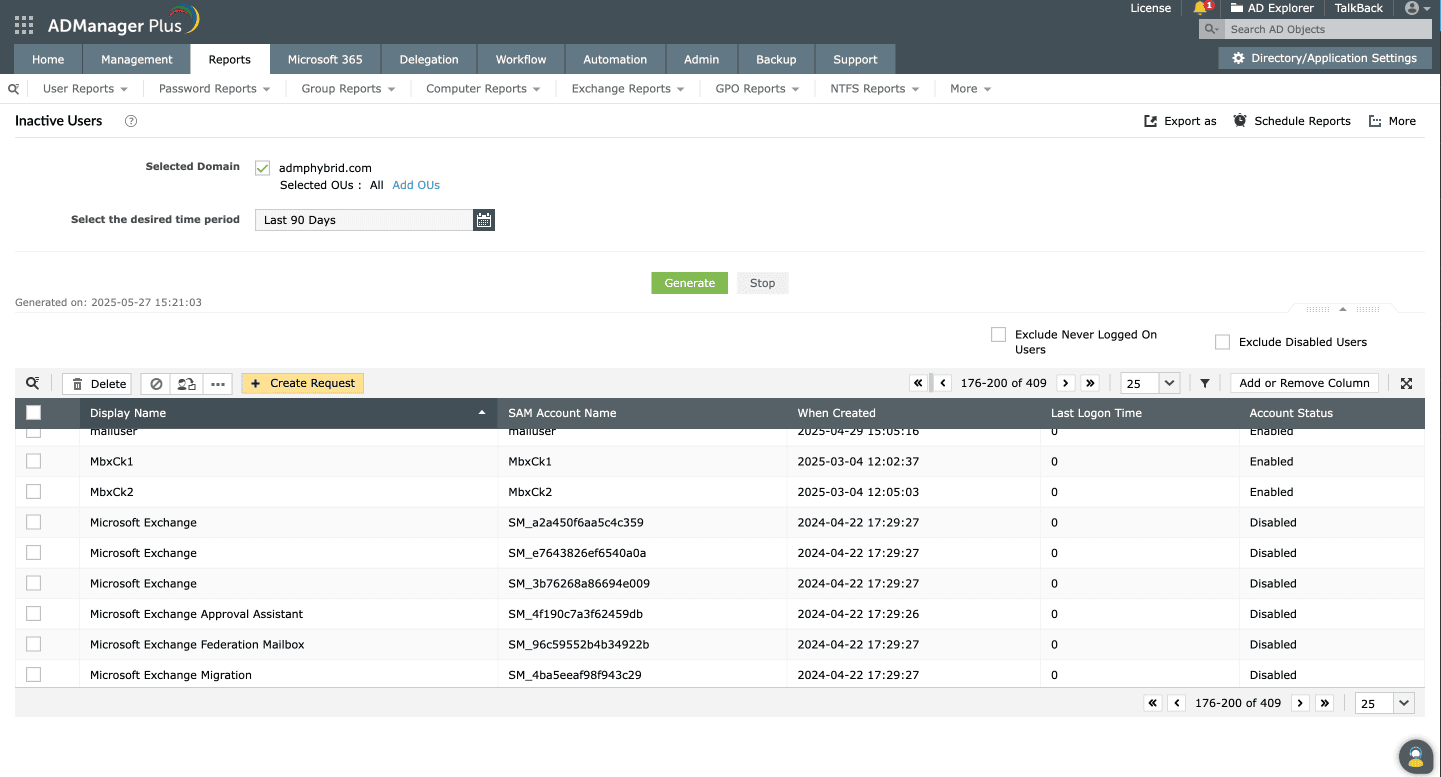Enable Exclude Never Logged On Users
Image resolution: width=1441 pixels, height=777 pixels.
(998, 335)
